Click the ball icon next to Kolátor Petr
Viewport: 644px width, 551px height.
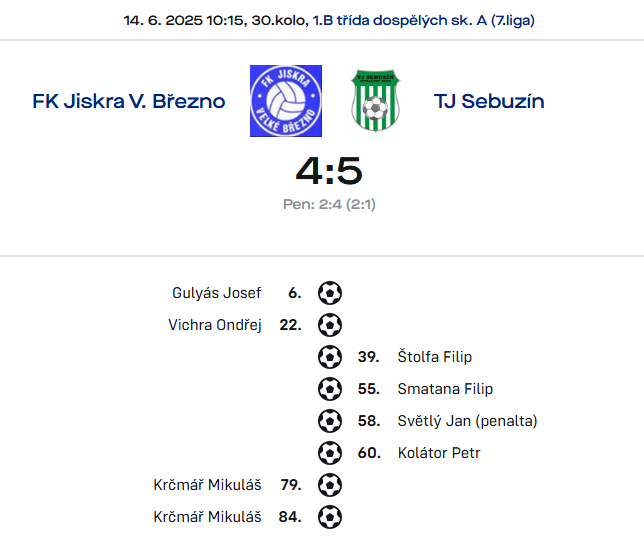point(330,453)
